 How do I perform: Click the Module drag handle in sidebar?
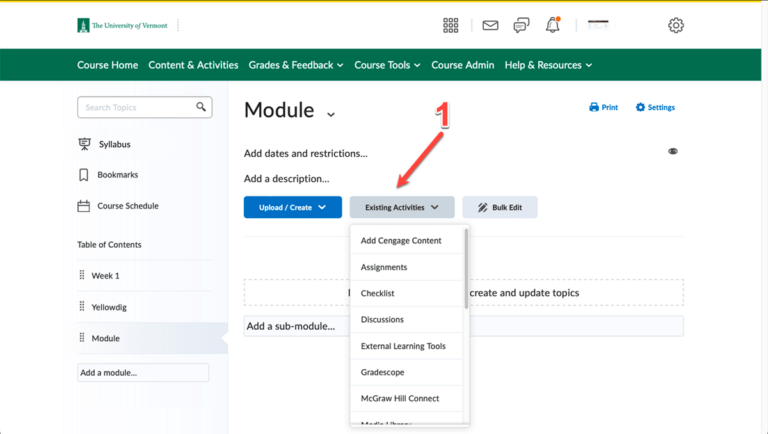click(x=82, y=338)
